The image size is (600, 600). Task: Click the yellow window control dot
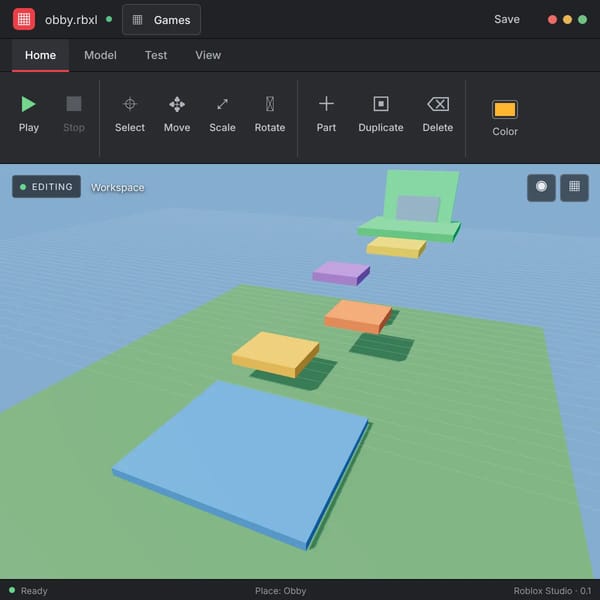click(x=567, y=20)
